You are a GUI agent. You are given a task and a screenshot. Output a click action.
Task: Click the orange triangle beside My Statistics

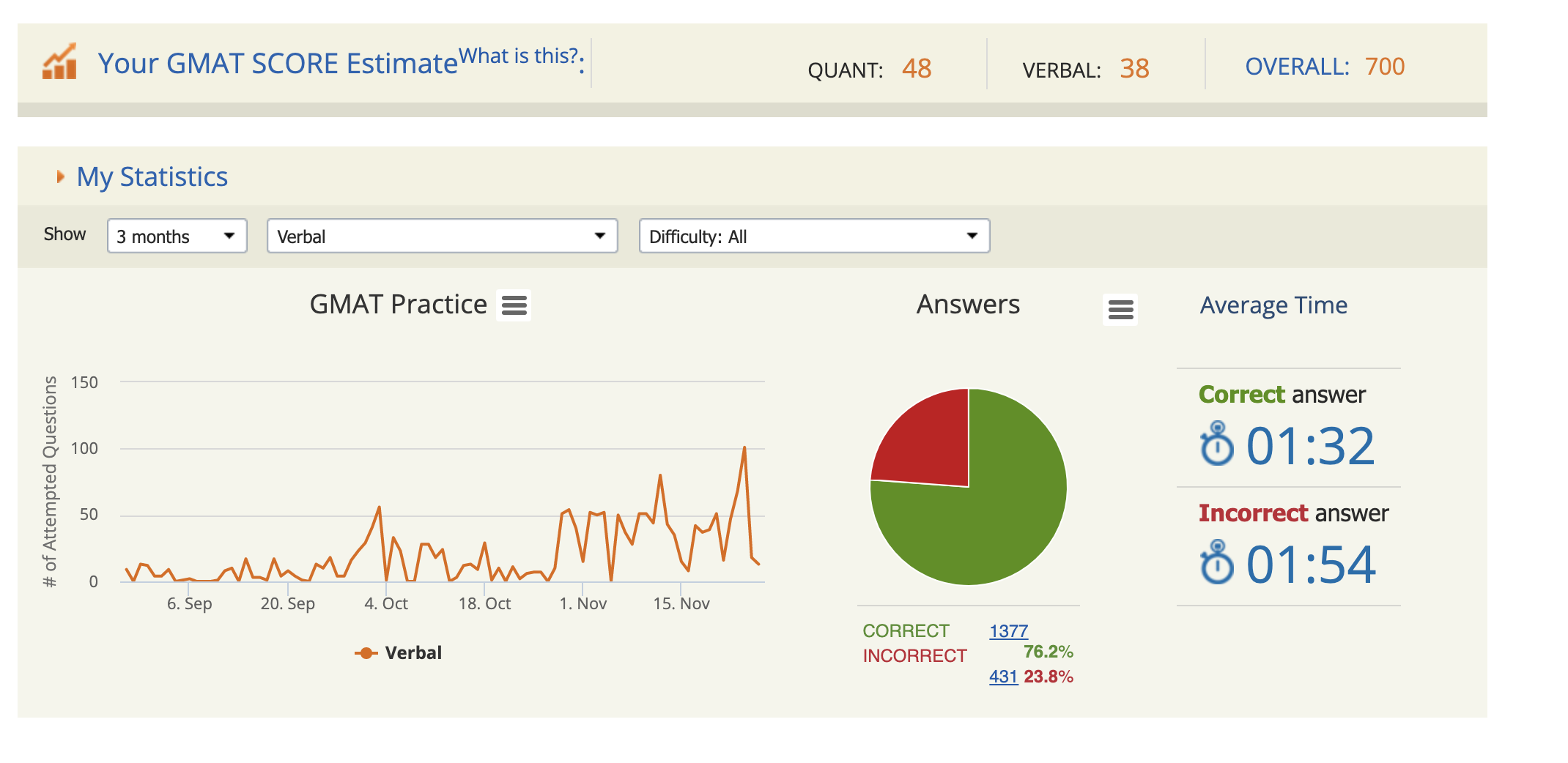pos(61,176)
